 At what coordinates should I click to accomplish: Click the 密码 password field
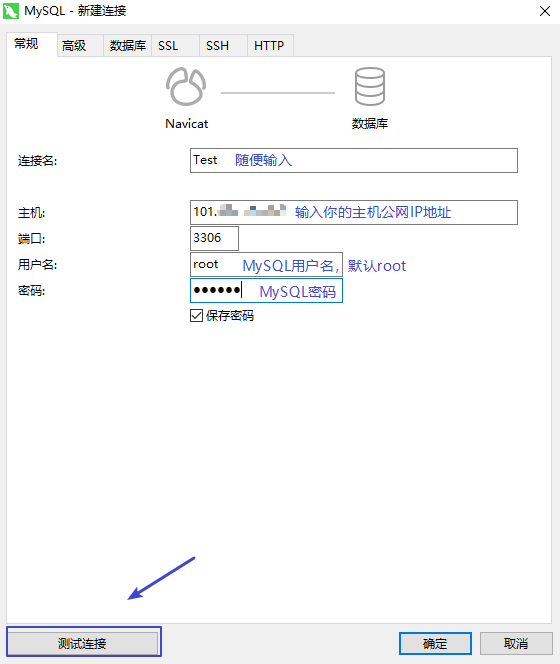[266, 290]
